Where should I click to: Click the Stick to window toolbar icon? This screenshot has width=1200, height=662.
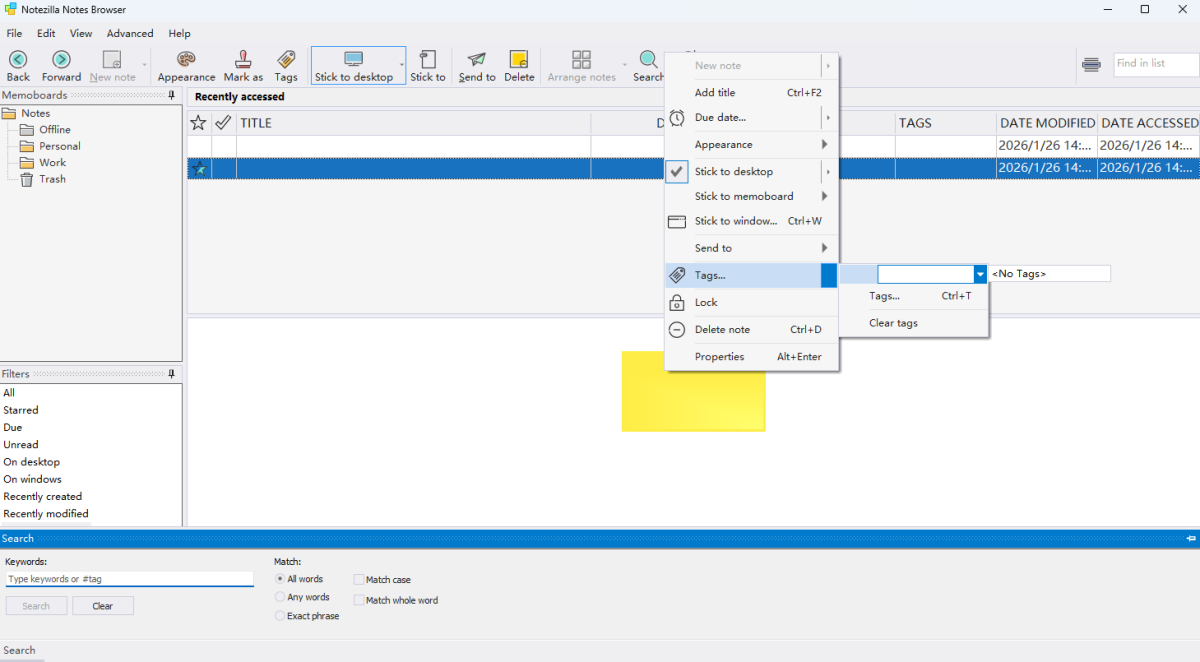pyautogui.click(x=428, y=60)
